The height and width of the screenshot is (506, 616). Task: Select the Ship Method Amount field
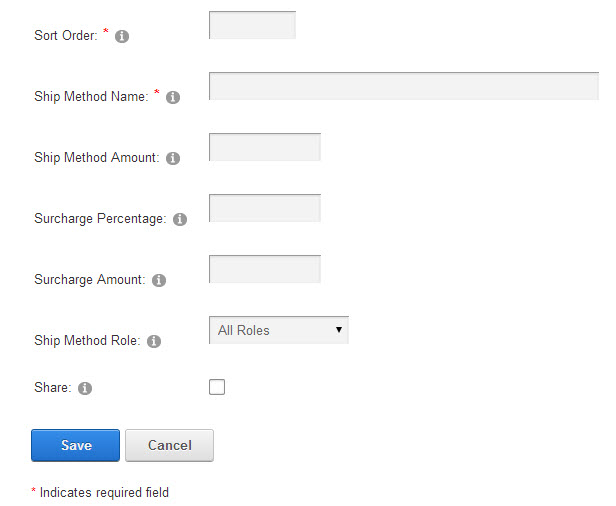click(265, 147)
